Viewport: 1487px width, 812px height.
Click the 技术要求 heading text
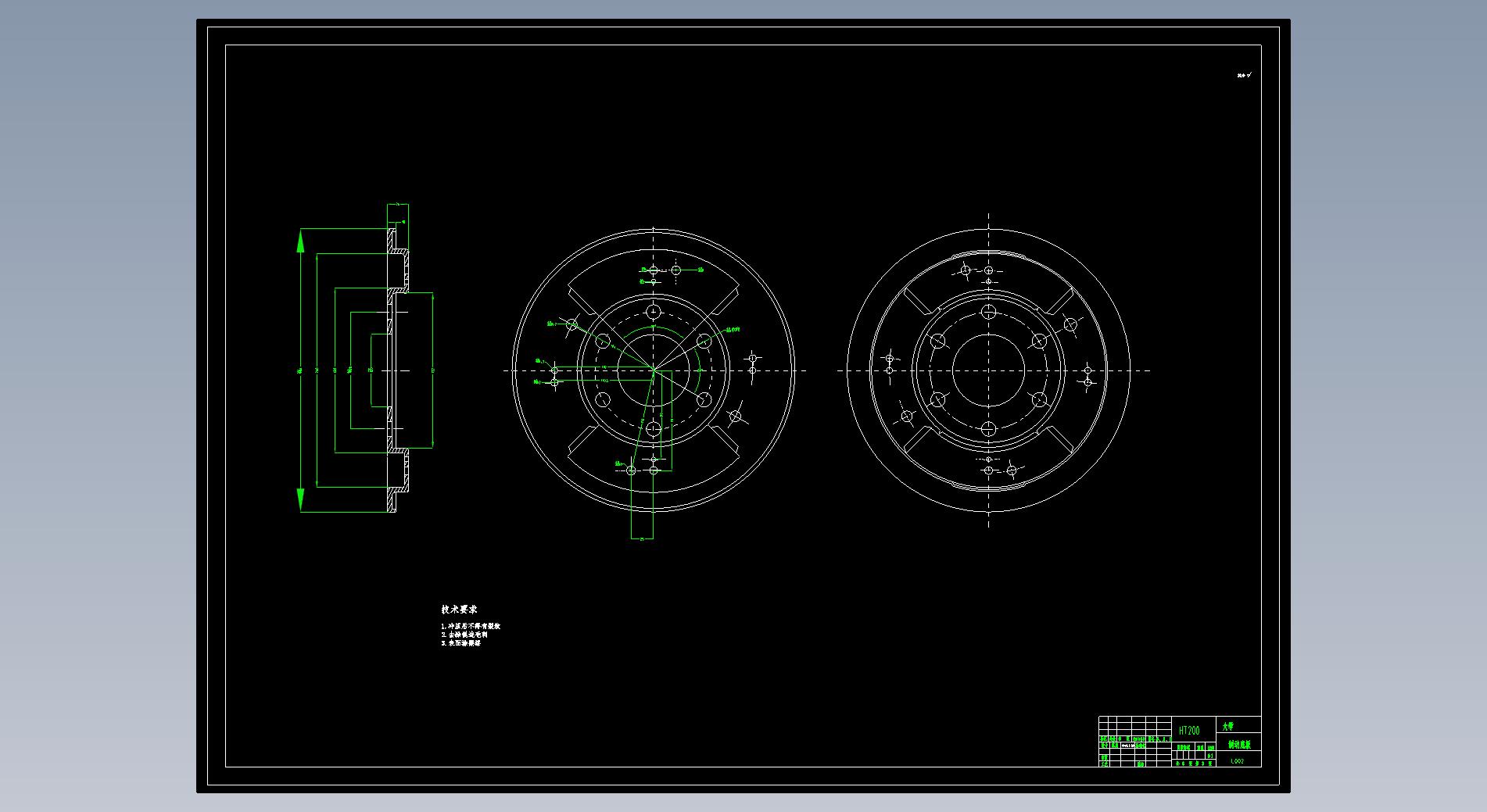click(459, 610)
